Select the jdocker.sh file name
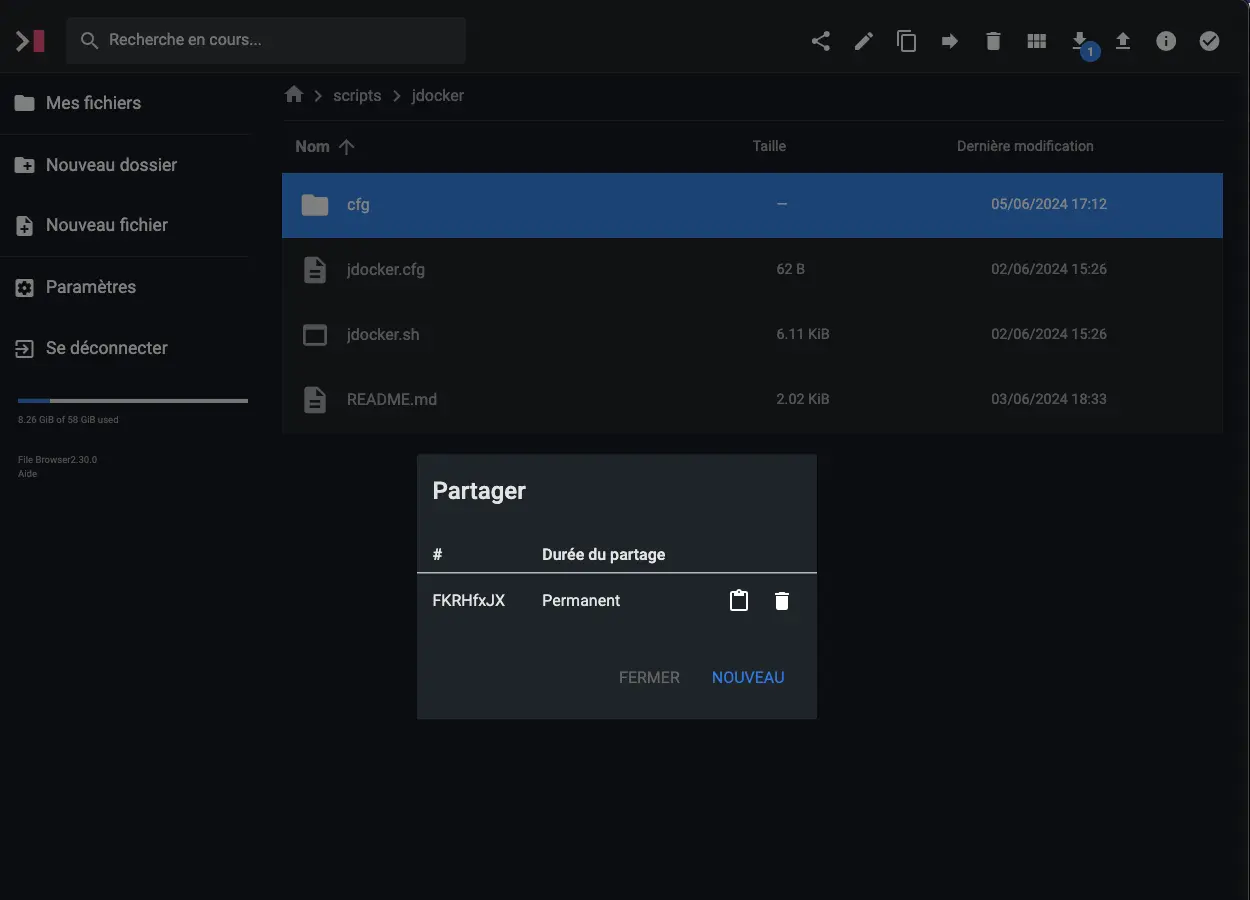Viewport: 1250px width, 900px height. (x=383, y=335)
